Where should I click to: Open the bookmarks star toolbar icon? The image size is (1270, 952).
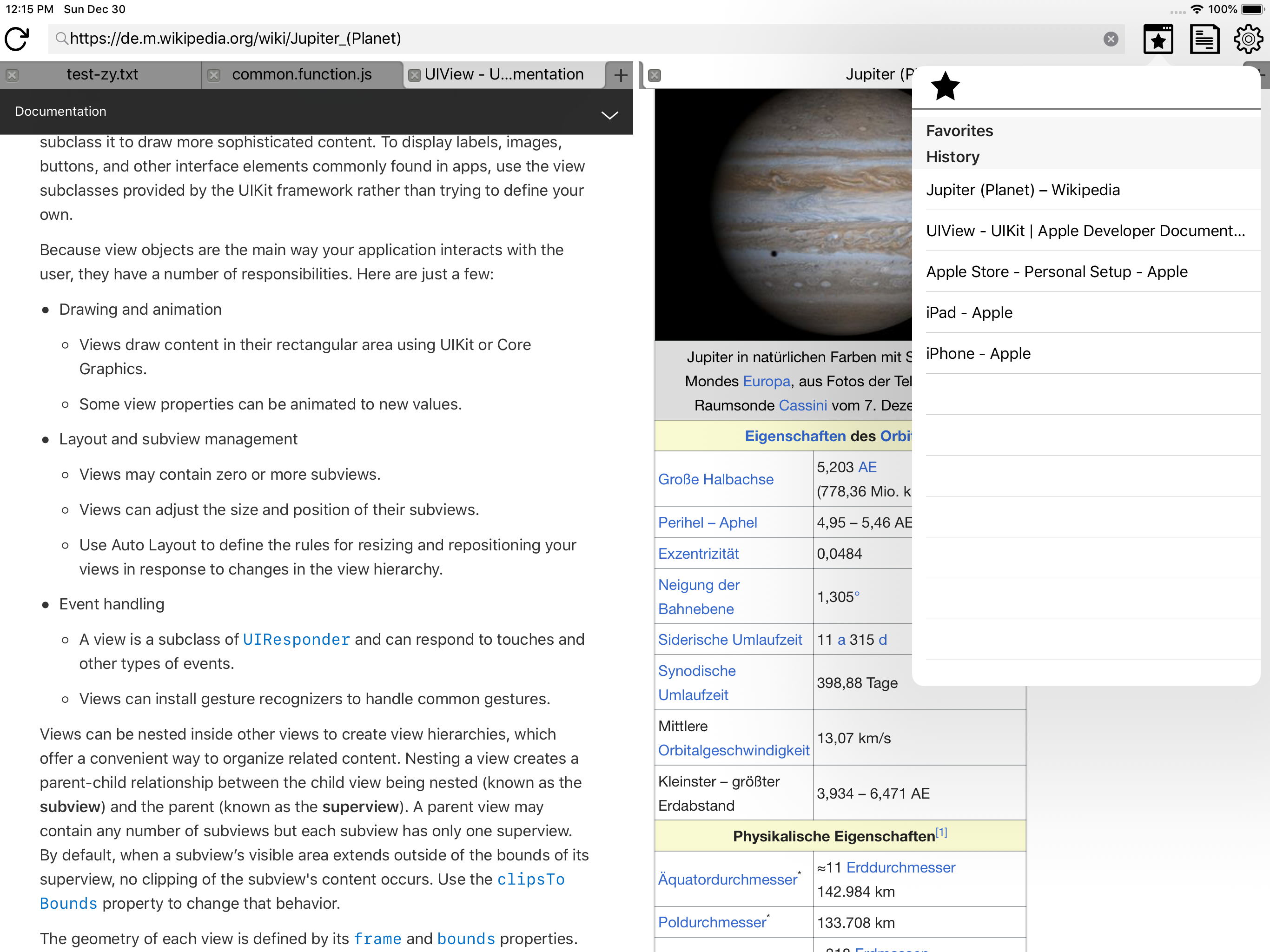1158,39
